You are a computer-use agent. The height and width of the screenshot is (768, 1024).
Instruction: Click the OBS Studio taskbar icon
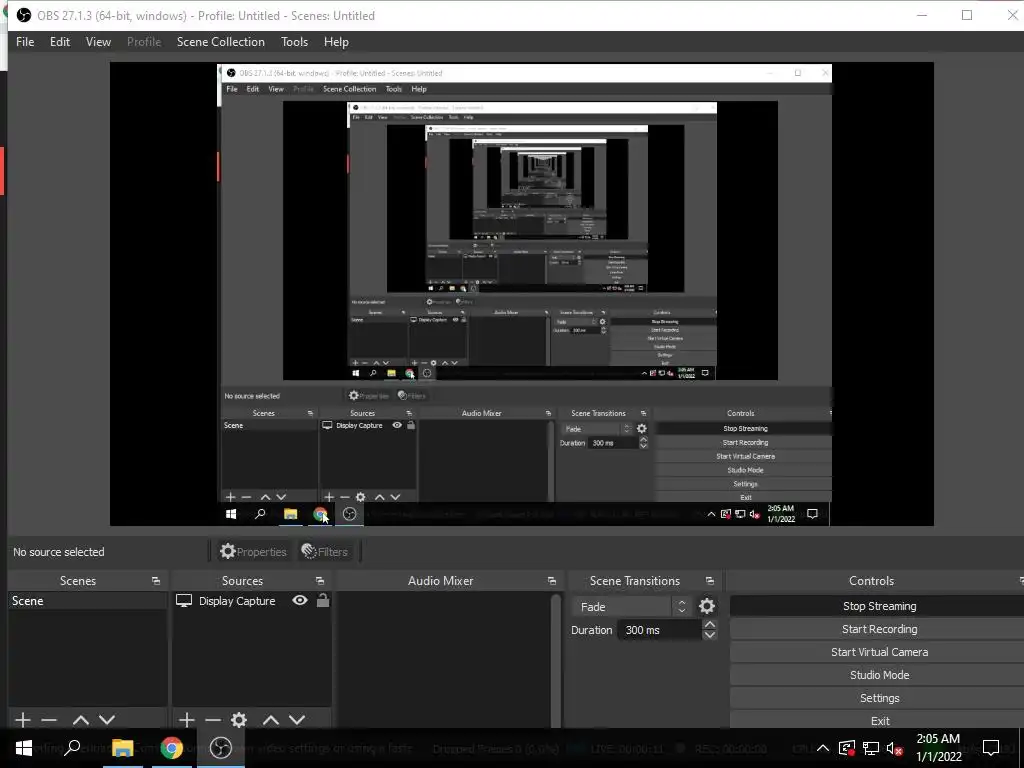click(221, 748)
